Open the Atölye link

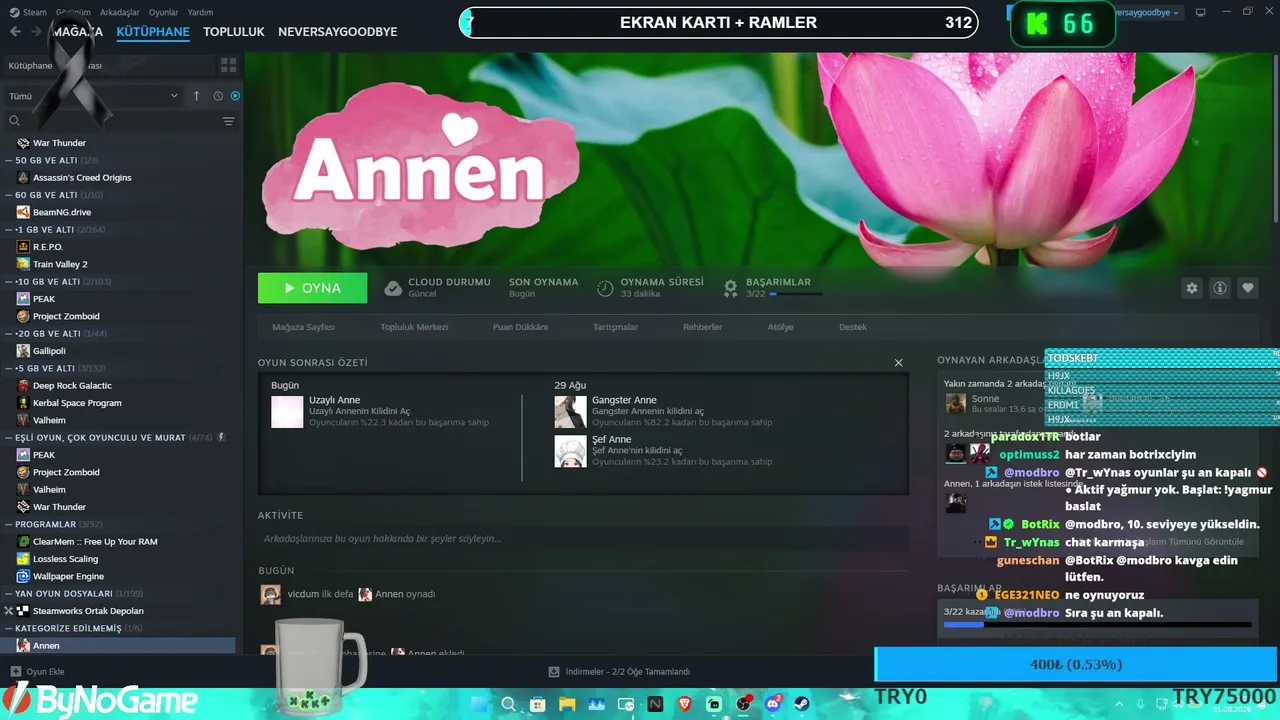[780, 327]
